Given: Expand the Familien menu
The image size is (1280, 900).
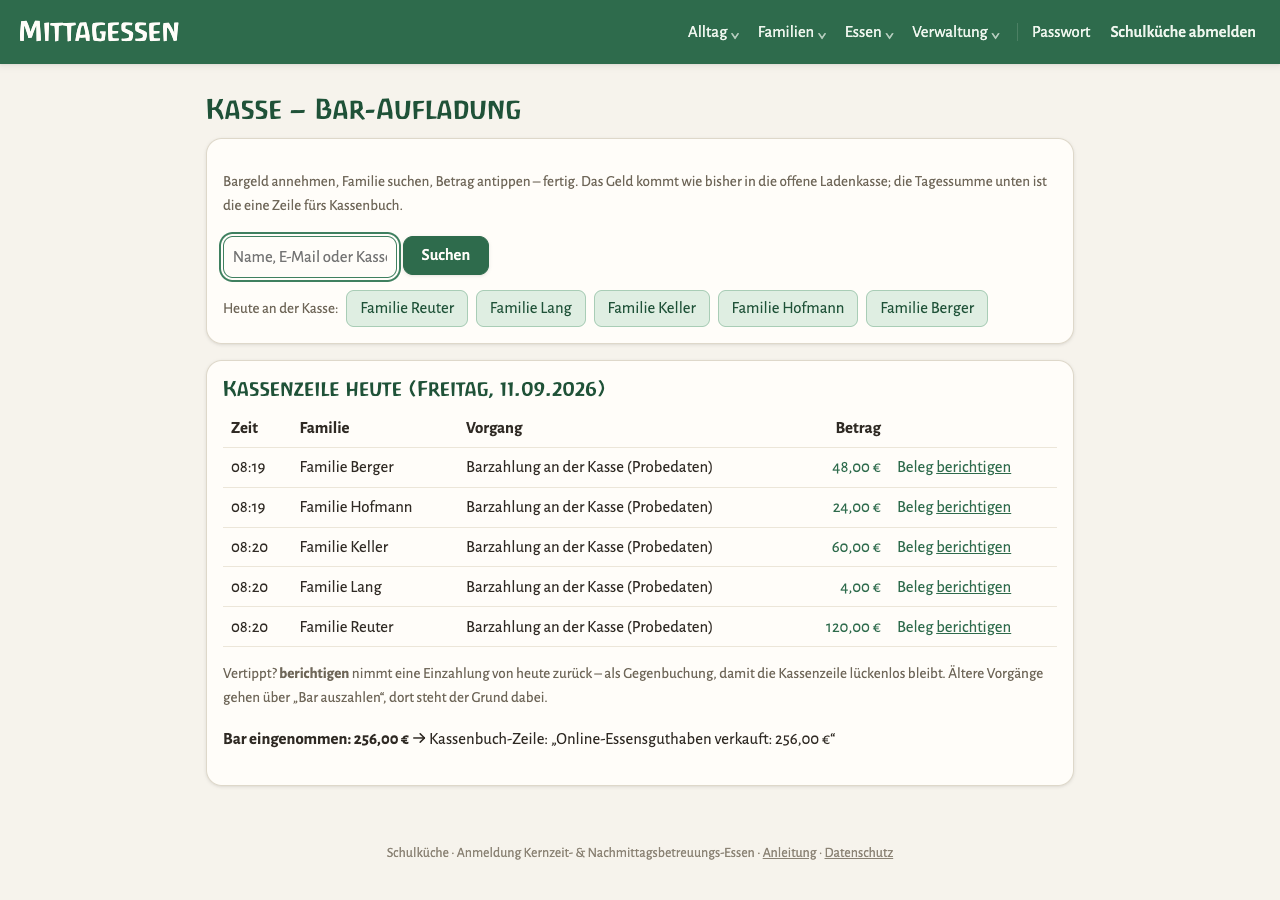Looking at the screenshot, I should [x=791, y=32].
